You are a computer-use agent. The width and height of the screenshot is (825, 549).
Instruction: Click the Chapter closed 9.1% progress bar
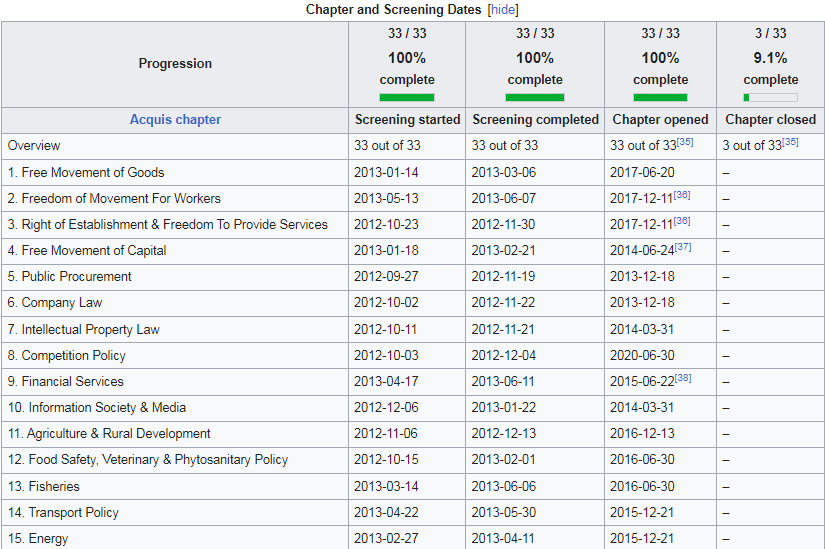coord(770,97)
